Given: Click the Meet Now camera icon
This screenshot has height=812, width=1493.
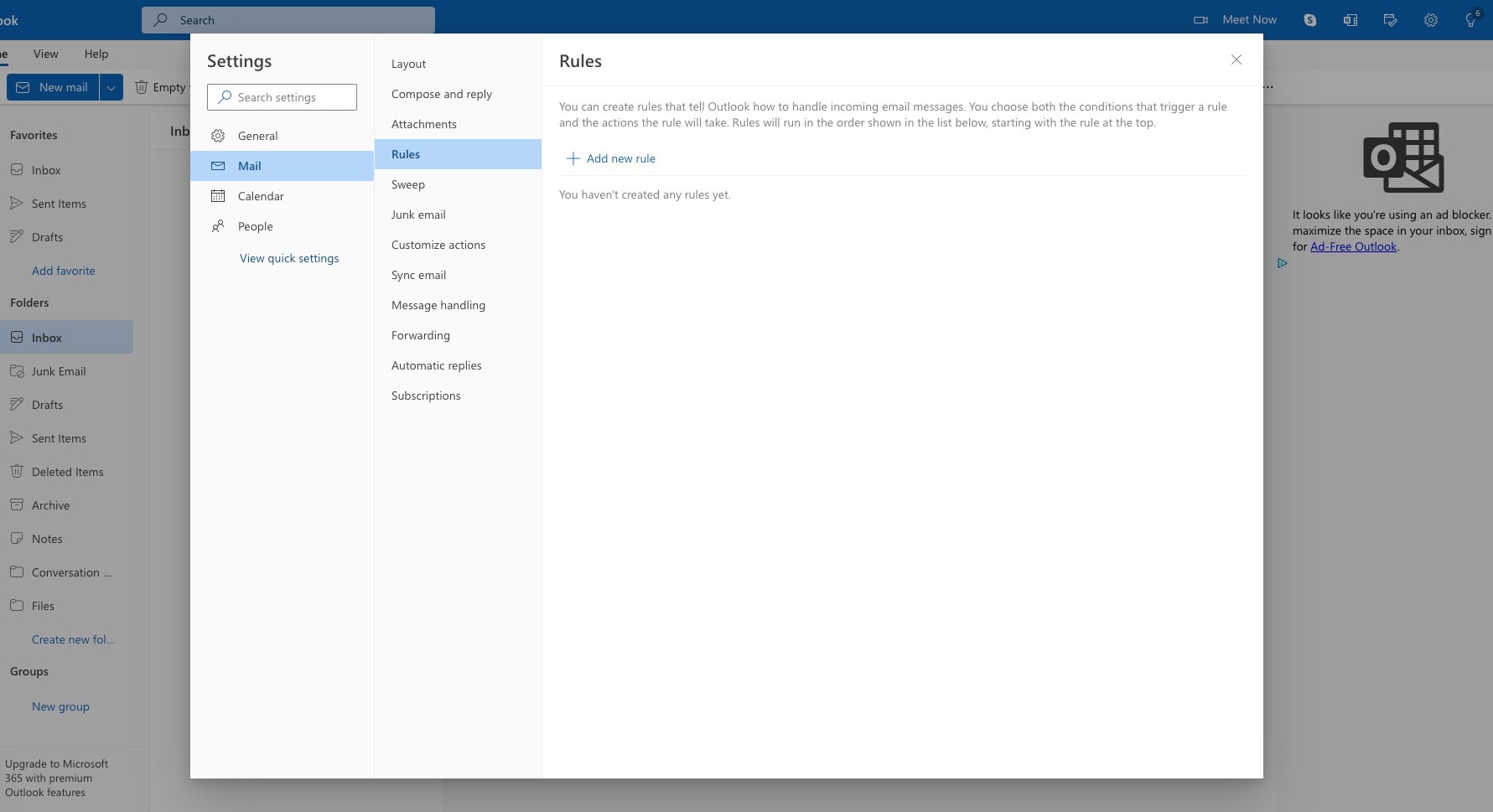Looking at the screenshot, I should [x=1200, y=20].
